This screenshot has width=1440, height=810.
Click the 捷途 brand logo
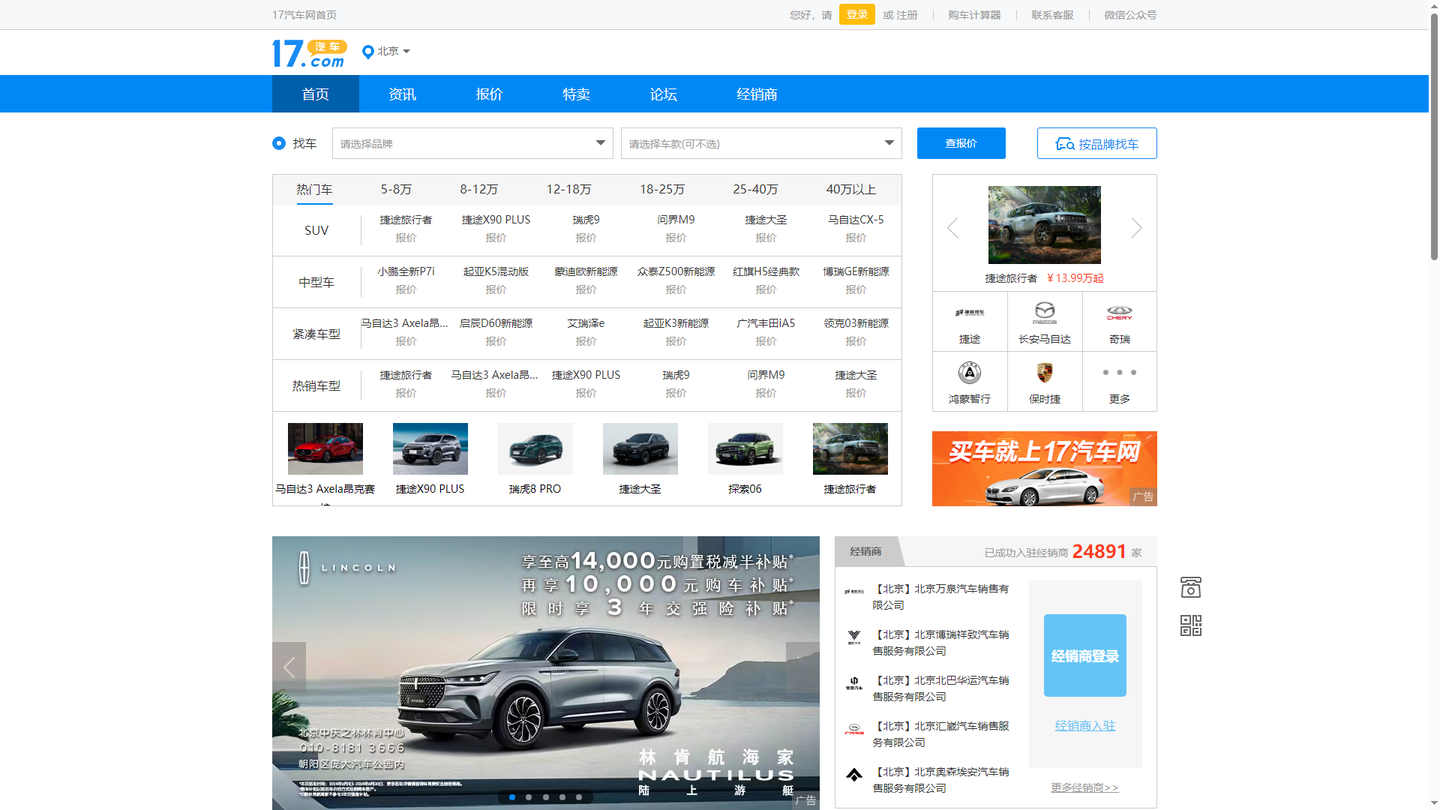click(969, 312)
